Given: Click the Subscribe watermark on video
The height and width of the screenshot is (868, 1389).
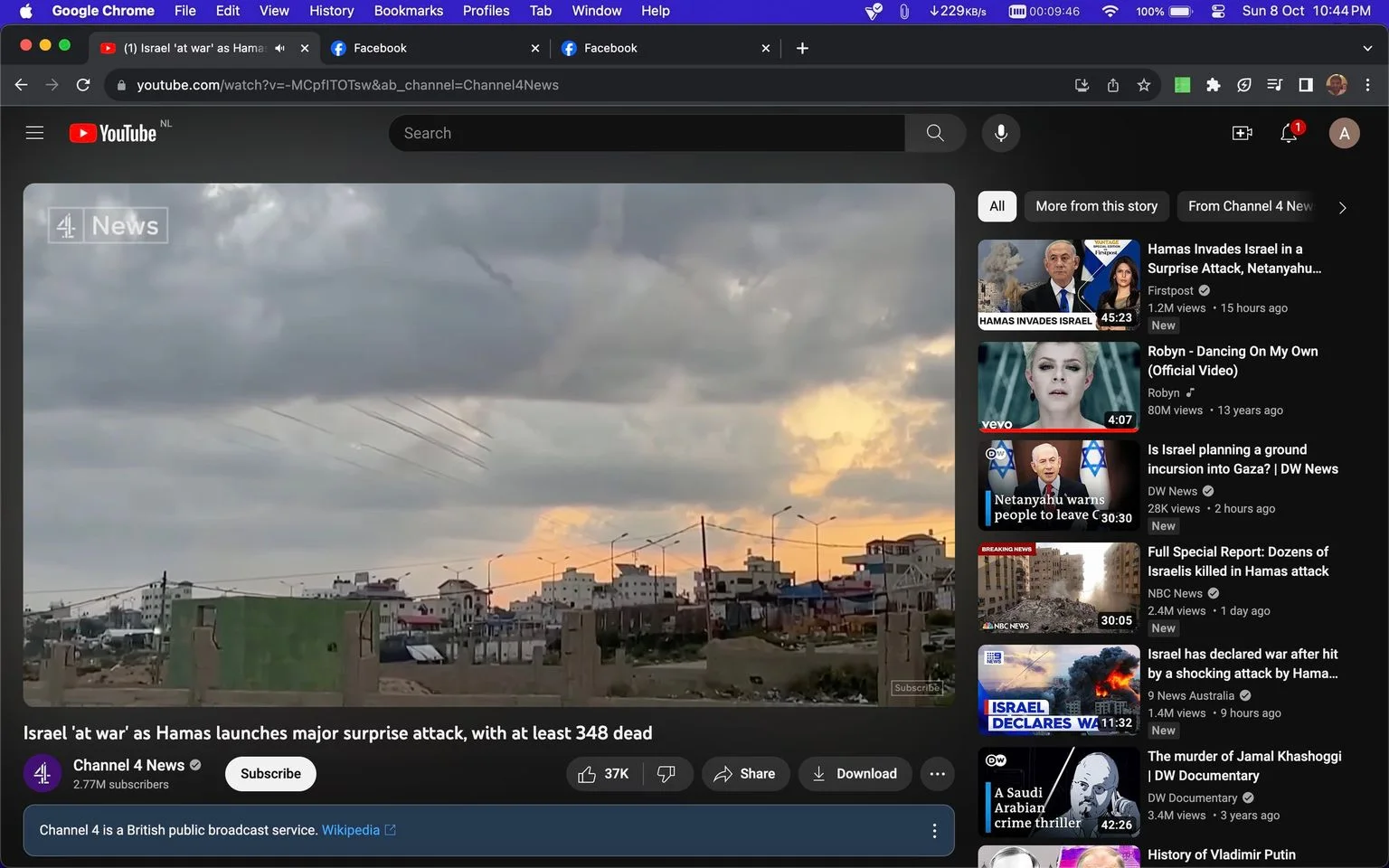Looking at the screenshot, I should (x=917, y=688).
